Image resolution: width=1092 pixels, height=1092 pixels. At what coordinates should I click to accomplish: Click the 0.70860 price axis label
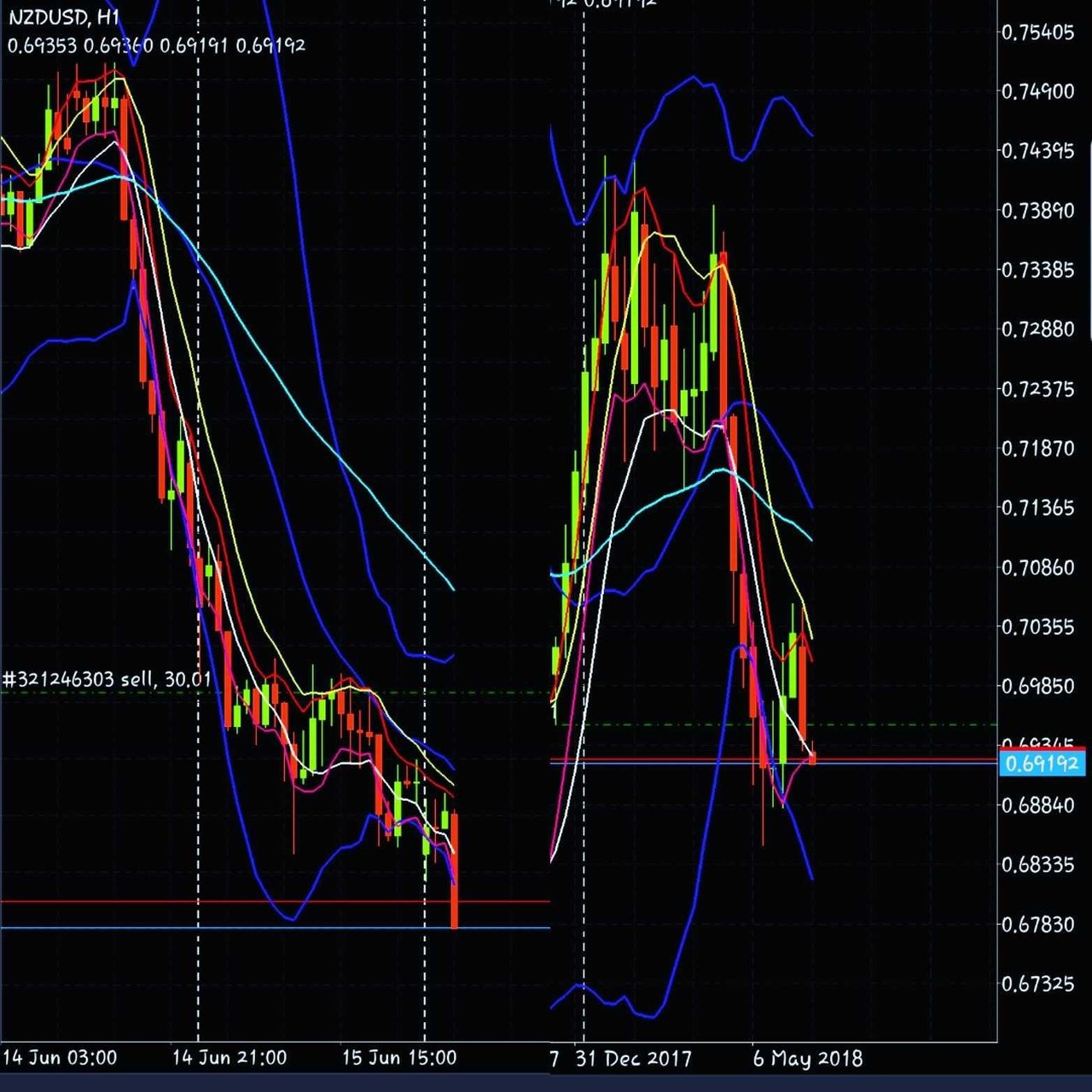1037,567
